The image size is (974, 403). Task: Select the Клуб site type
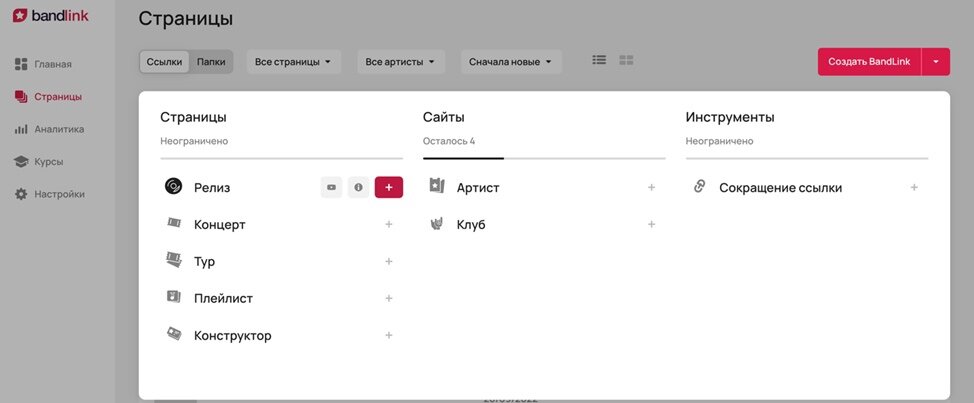point(471,225)
